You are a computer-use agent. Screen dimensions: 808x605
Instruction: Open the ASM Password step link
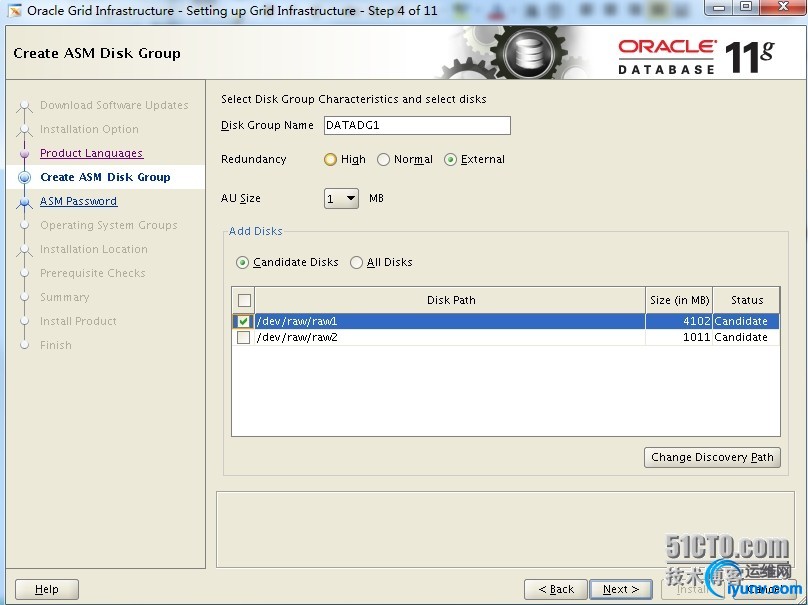pyautogui.click(x=78, y=201)
